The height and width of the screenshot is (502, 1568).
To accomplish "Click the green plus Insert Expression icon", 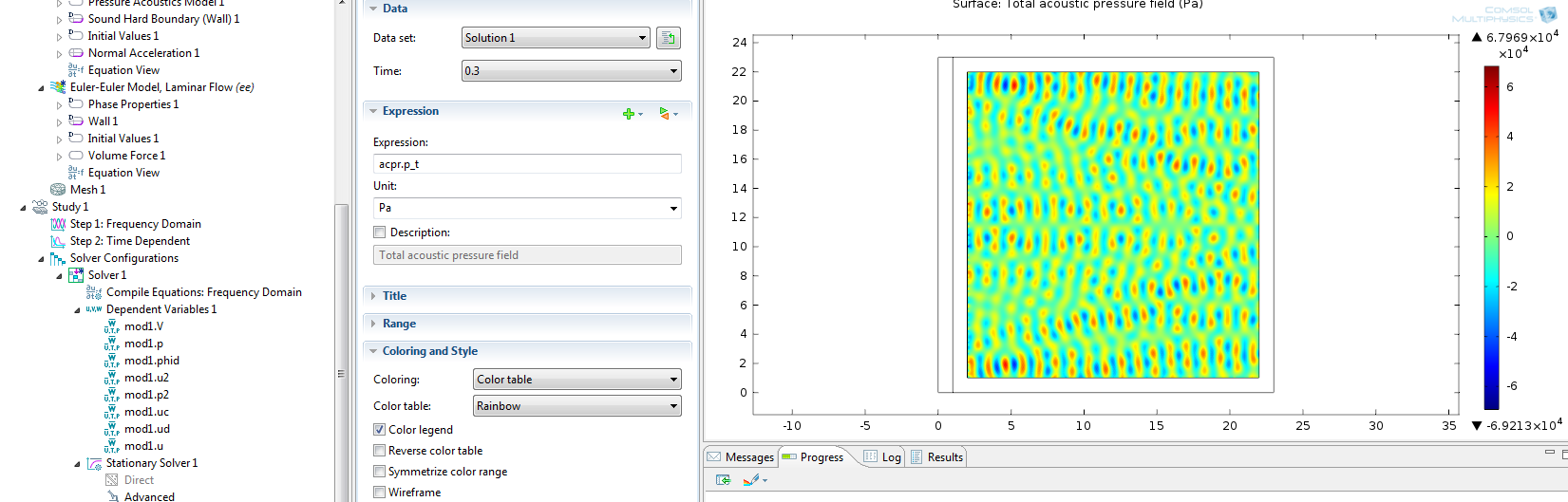I will coord(629,114).
